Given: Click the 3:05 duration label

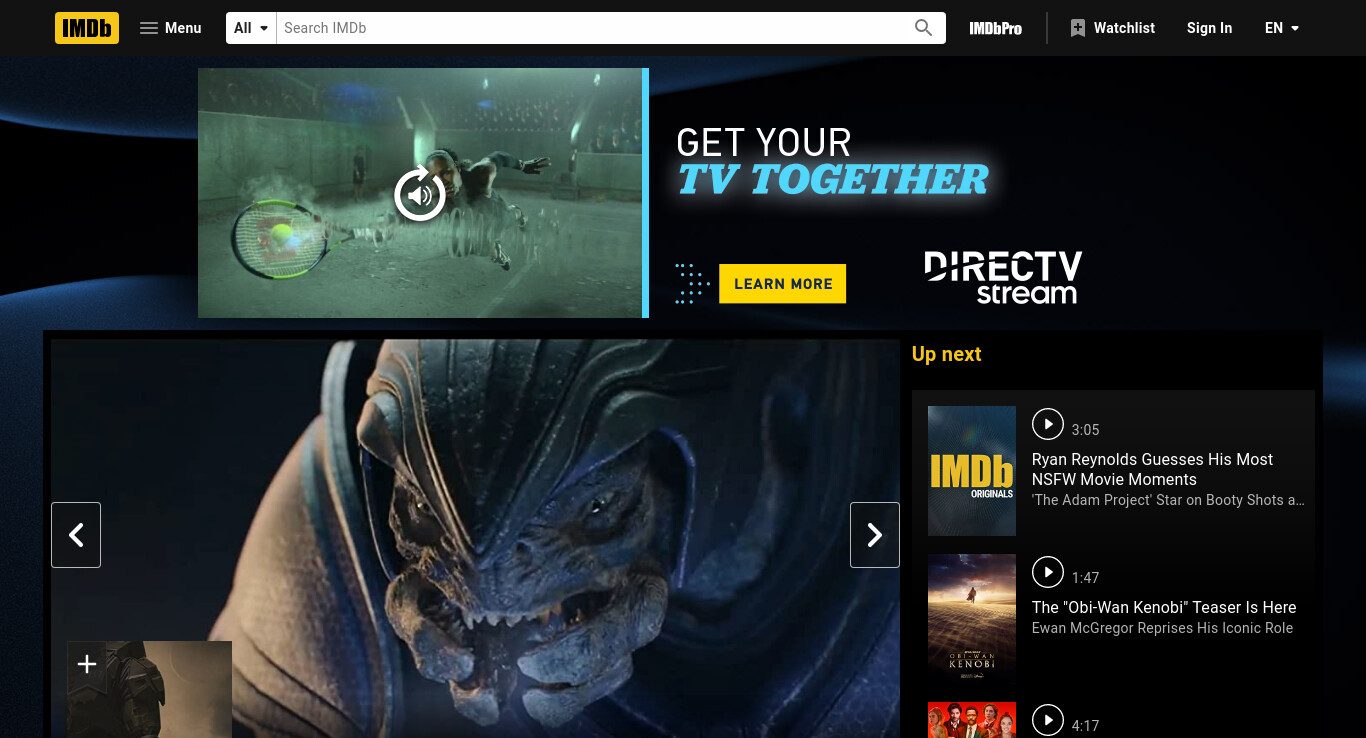Looking at the screenshot, I should [1085, 430].
